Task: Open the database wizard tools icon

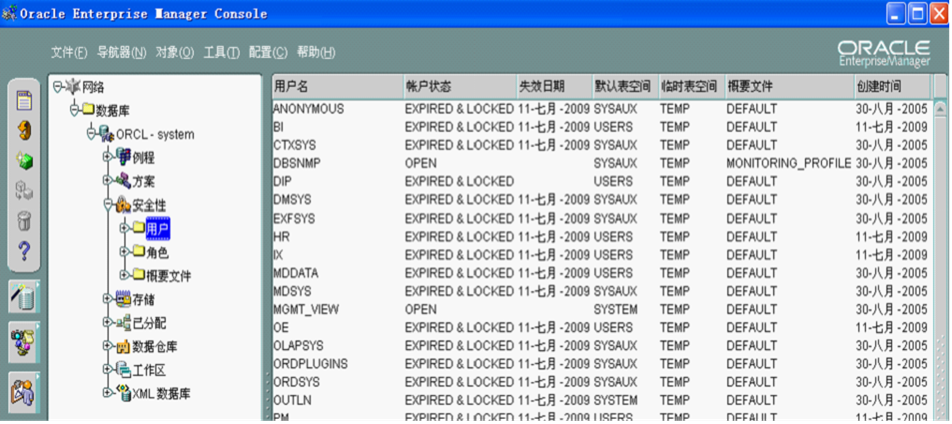Action: pos(24,296)
